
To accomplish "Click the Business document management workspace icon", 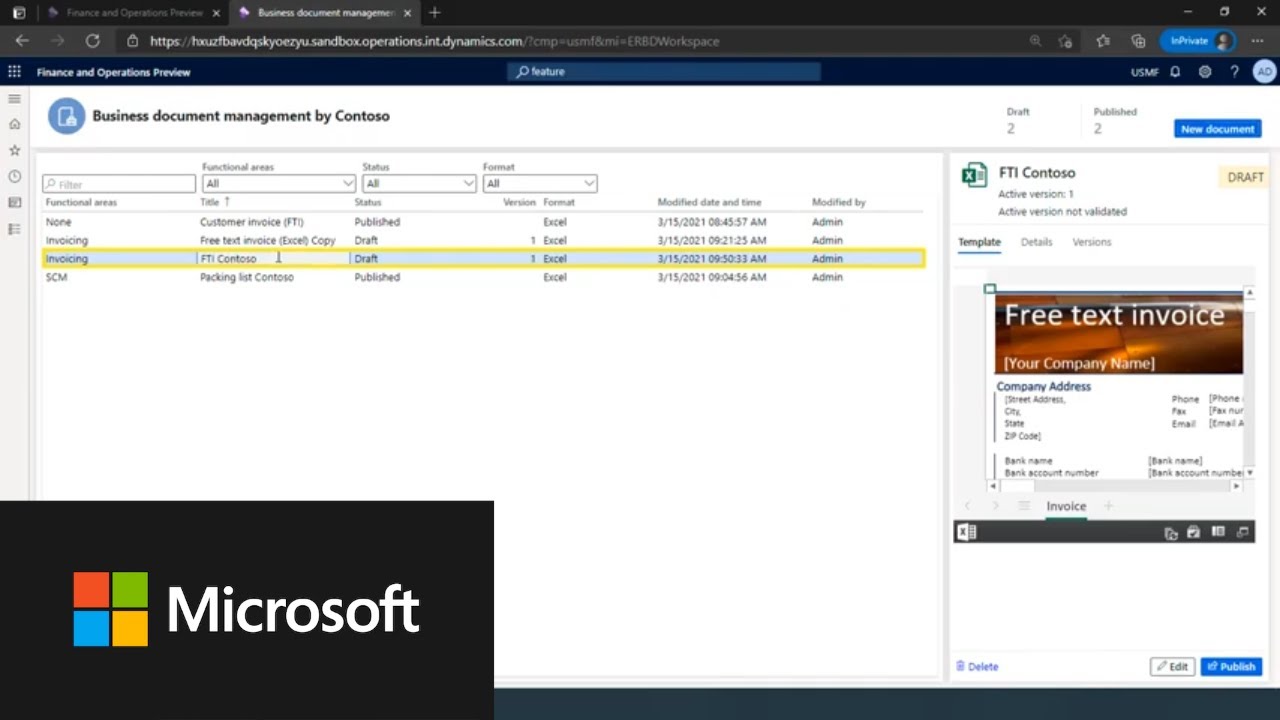I will pyautogui.click(x=66, y=116).
